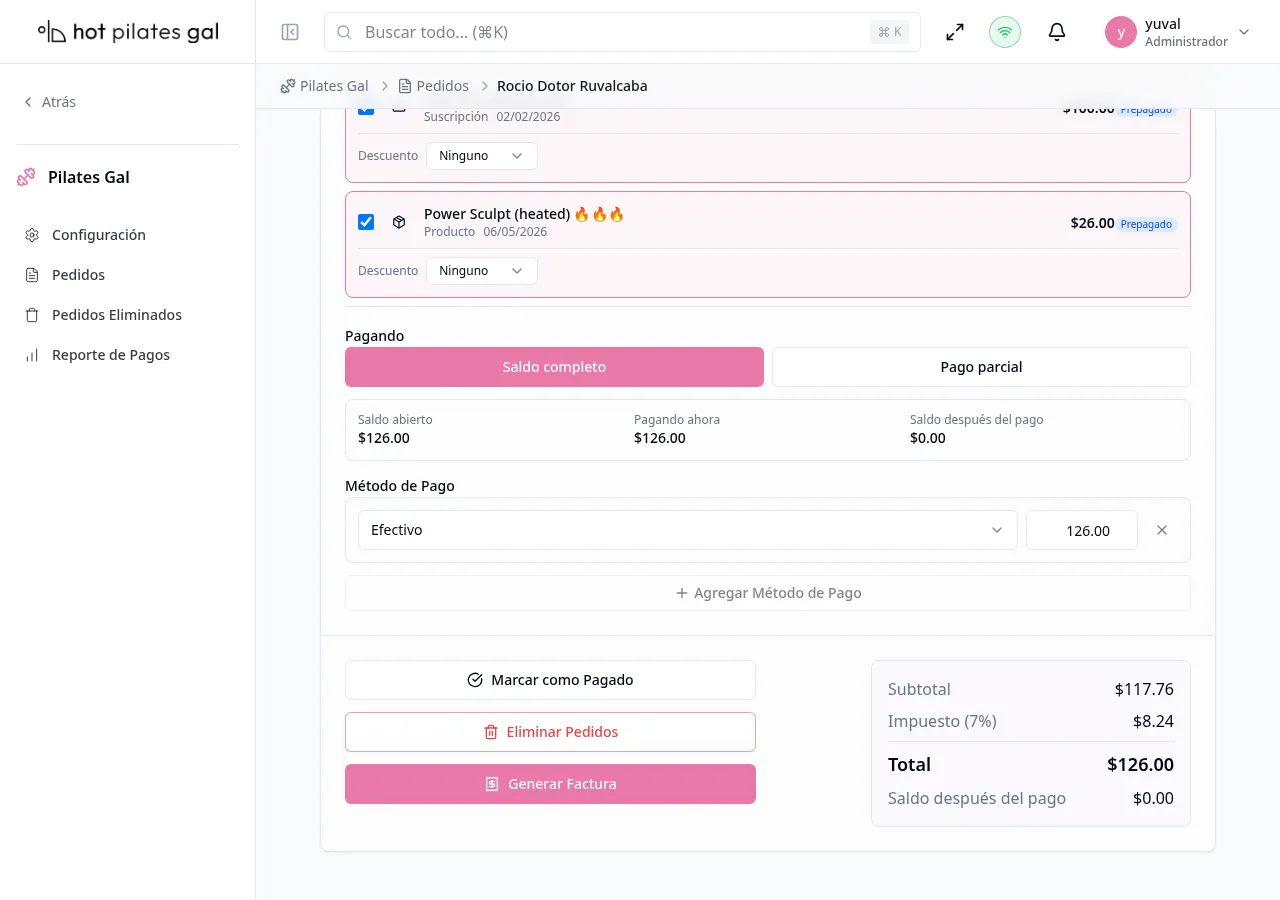Click the hot pilates gal logo
Viewport: 1280px width, 900px height.
tap(128, 32)
